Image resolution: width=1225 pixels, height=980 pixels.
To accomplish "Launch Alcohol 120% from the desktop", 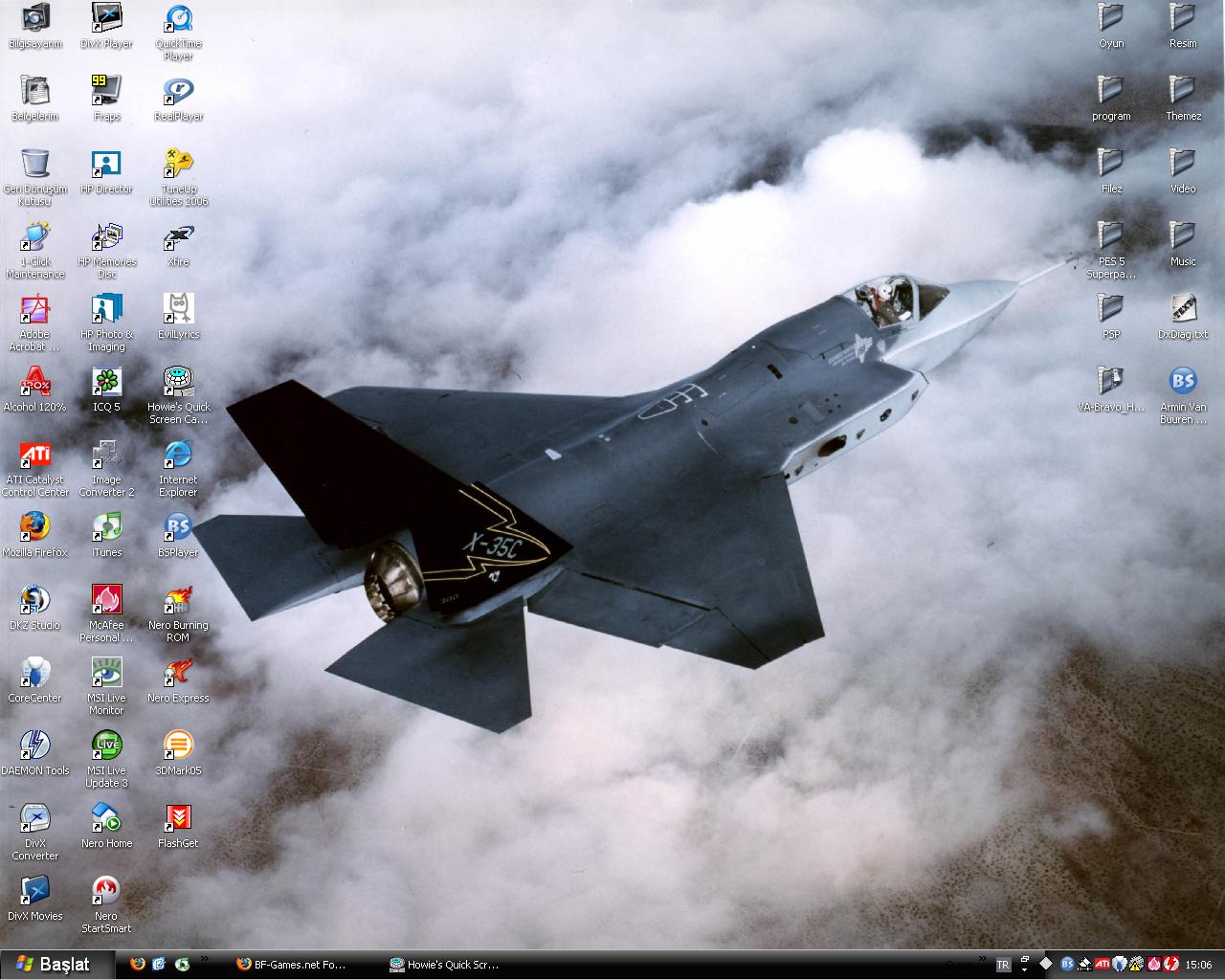I will 35,390.
